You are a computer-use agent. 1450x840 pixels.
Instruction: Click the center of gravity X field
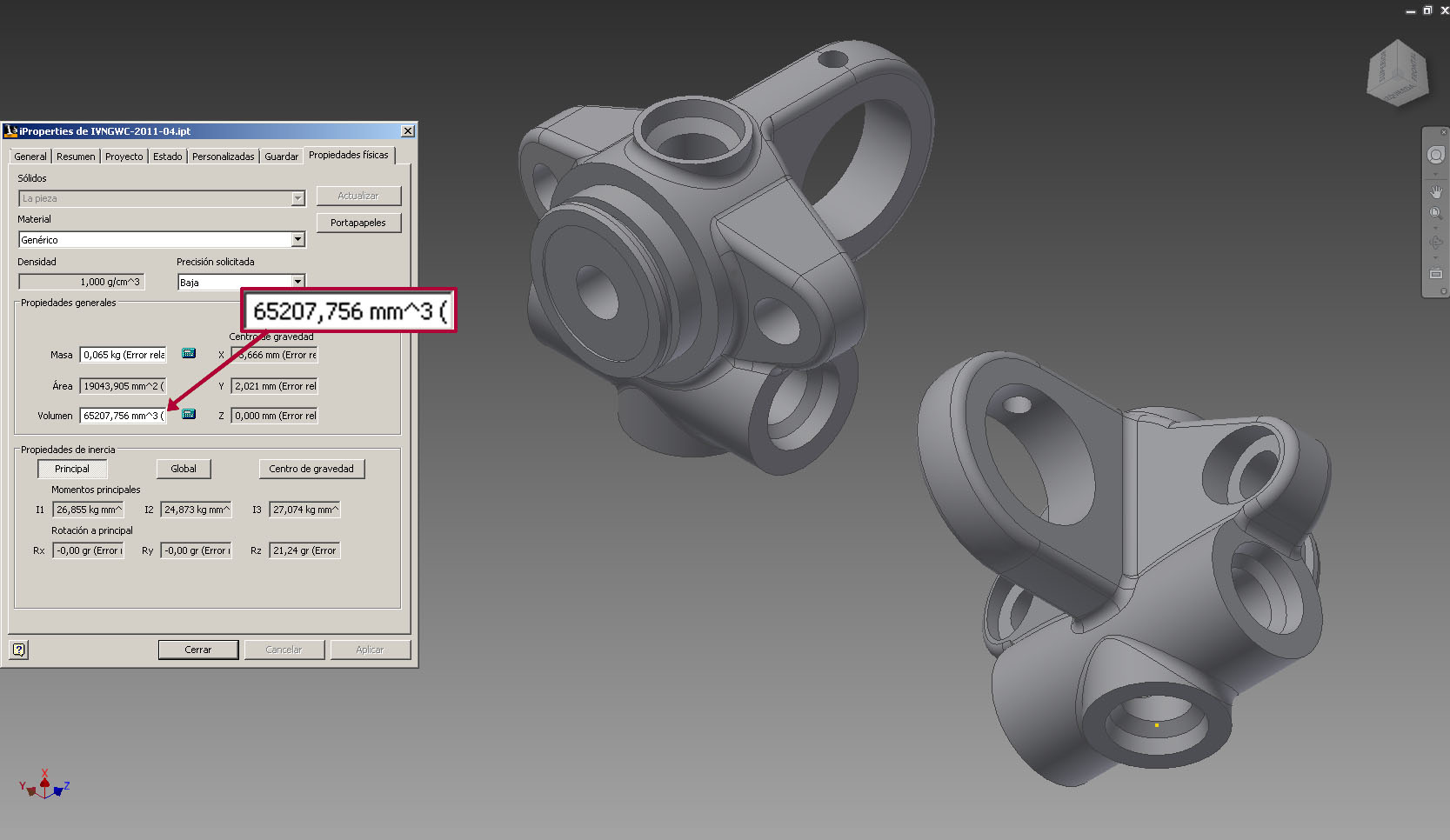(x=274, y=355)
